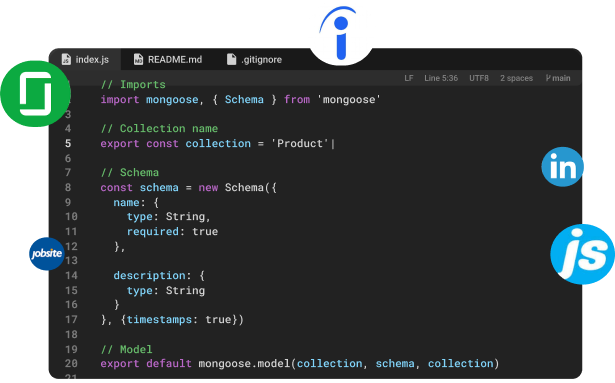Click the '// Imports' comment line
615x383 pixels.
coord(133,84)
